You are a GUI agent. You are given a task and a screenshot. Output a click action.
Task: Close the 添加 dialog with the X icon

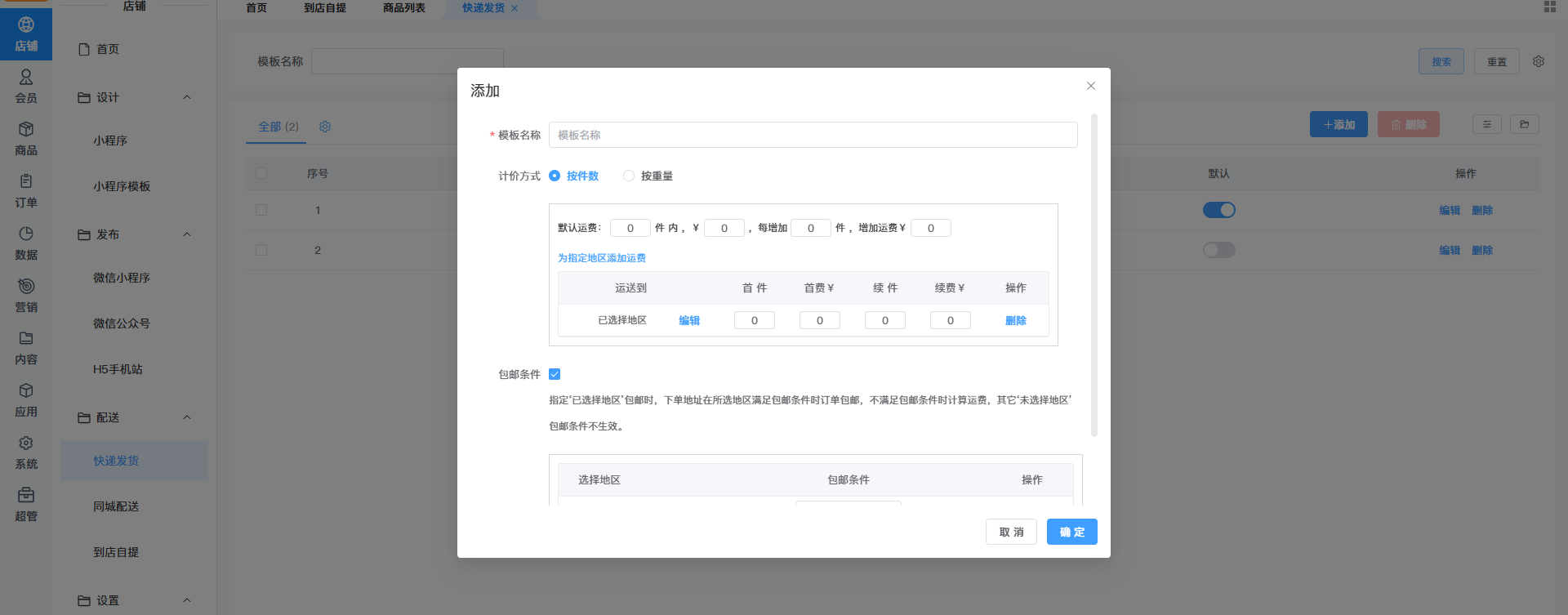click(1091, 86)
